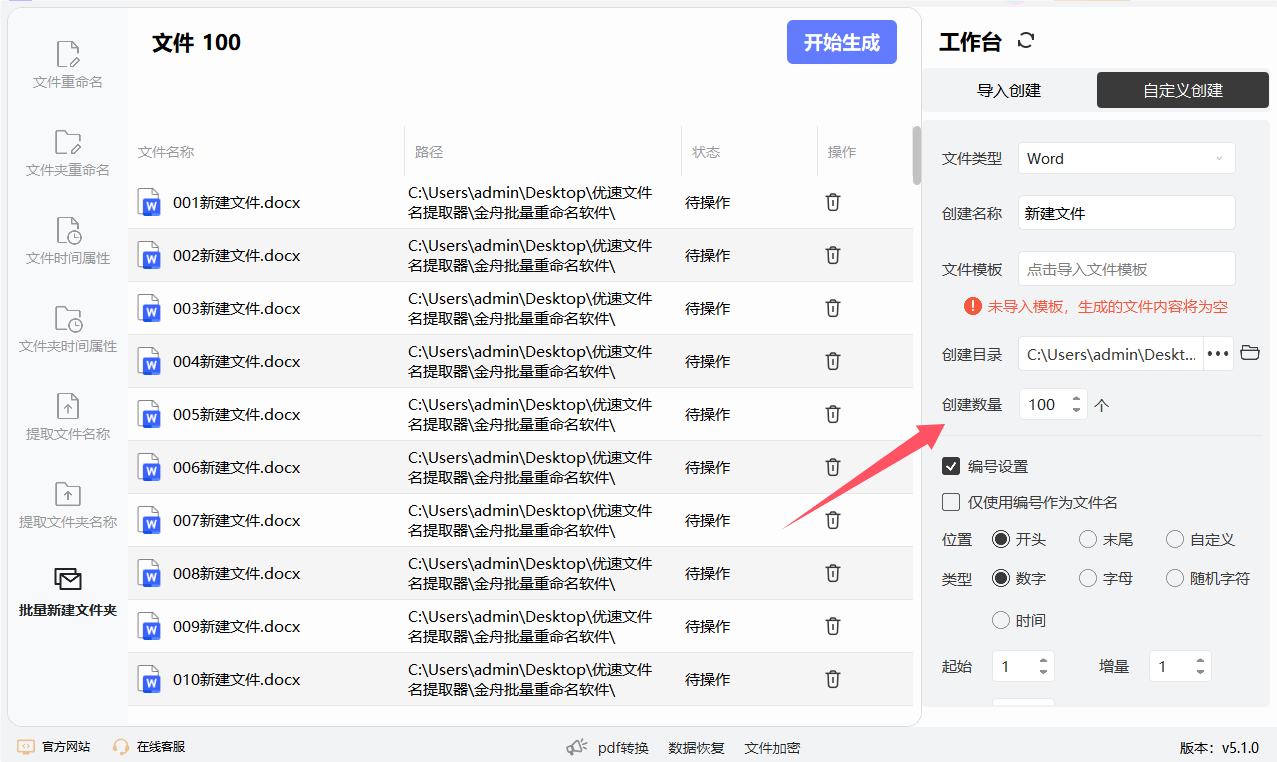Toggle the 编号设置 checkbox
The image size is (1277, 762).
click(x=951, y=466)
